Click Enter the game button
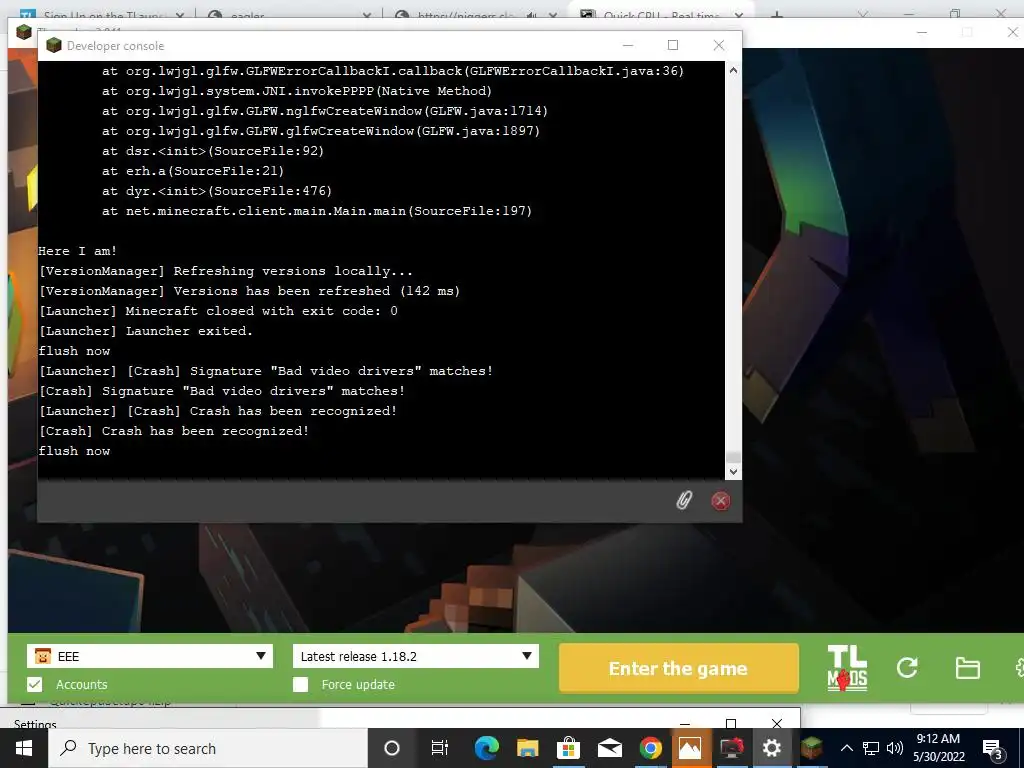Screen dimensions: 1024x768 point(679,668)
